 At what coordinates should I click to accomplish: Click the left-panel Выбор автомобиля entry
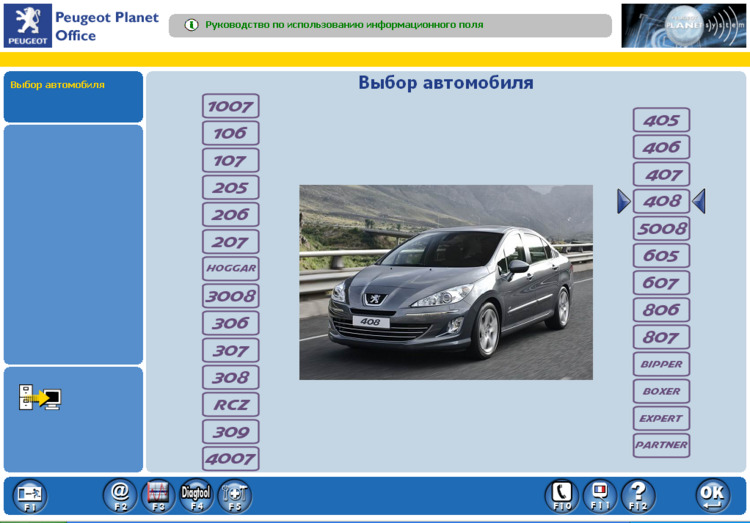(x=57, y=85)
